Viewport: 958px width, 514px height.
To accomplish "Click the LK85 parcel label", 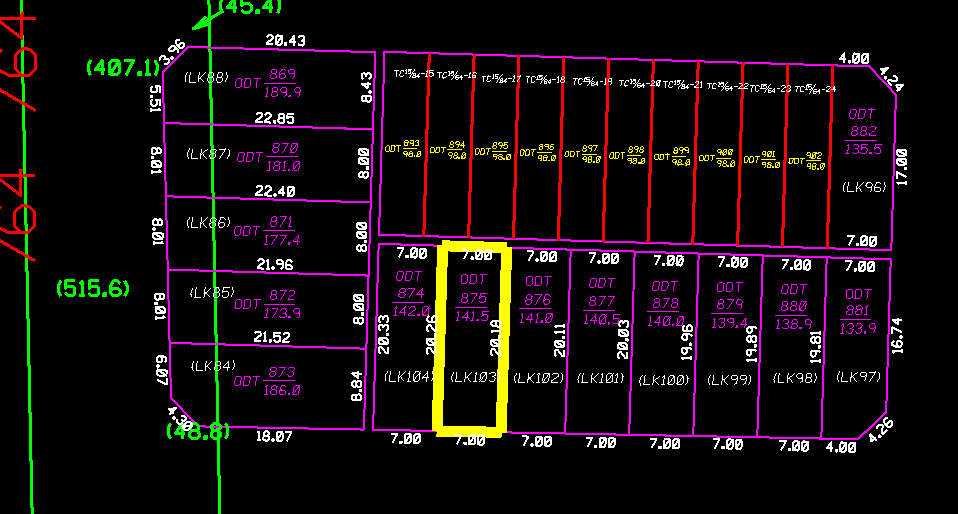I will coord(212,293).
